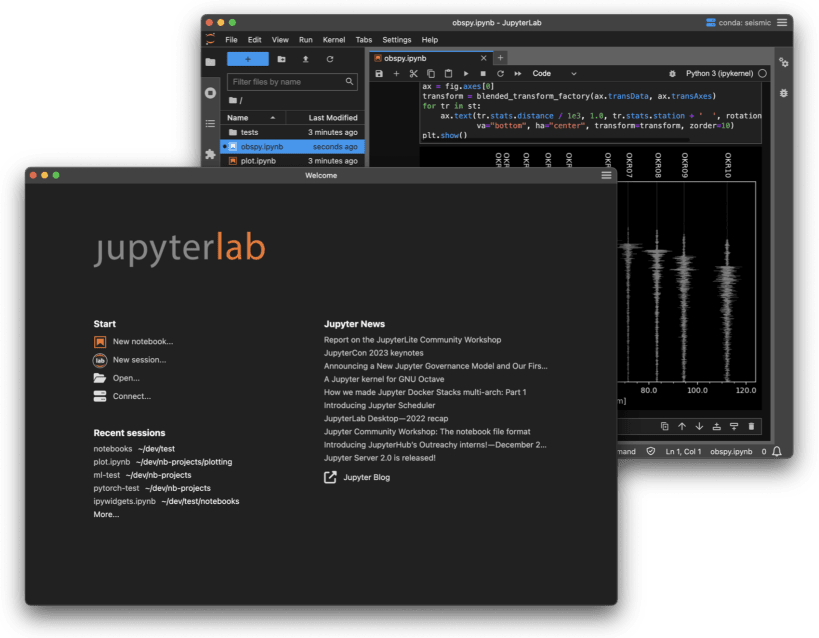819x638 pixels.
Task: Click the conda: seismic environment selector
Action: (739, 22)
